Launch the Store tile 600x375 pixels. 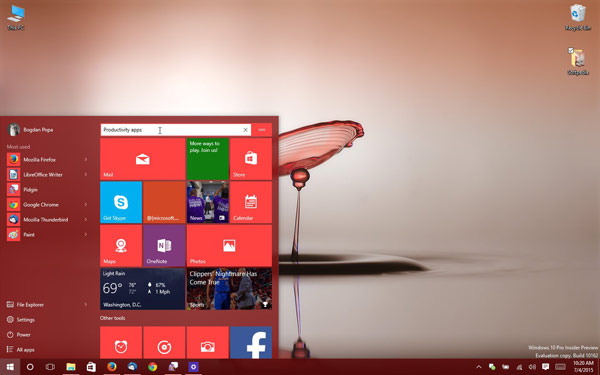pos(251,159)
